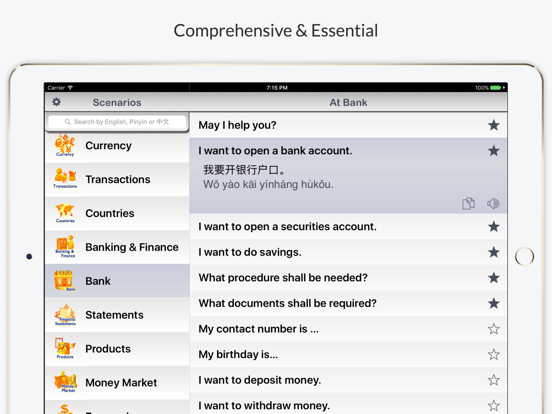Click the Statements category icon
The height and width of the screenshot is (414, 552).
point(65,315)
